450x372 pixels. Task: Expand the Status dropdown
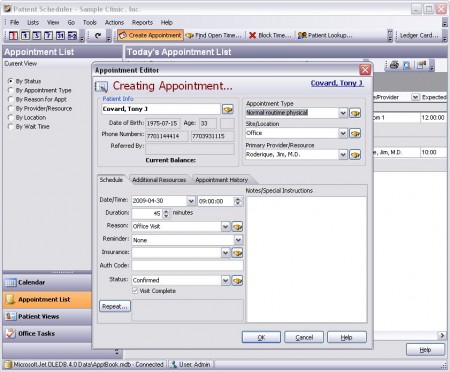pos(226,281)
